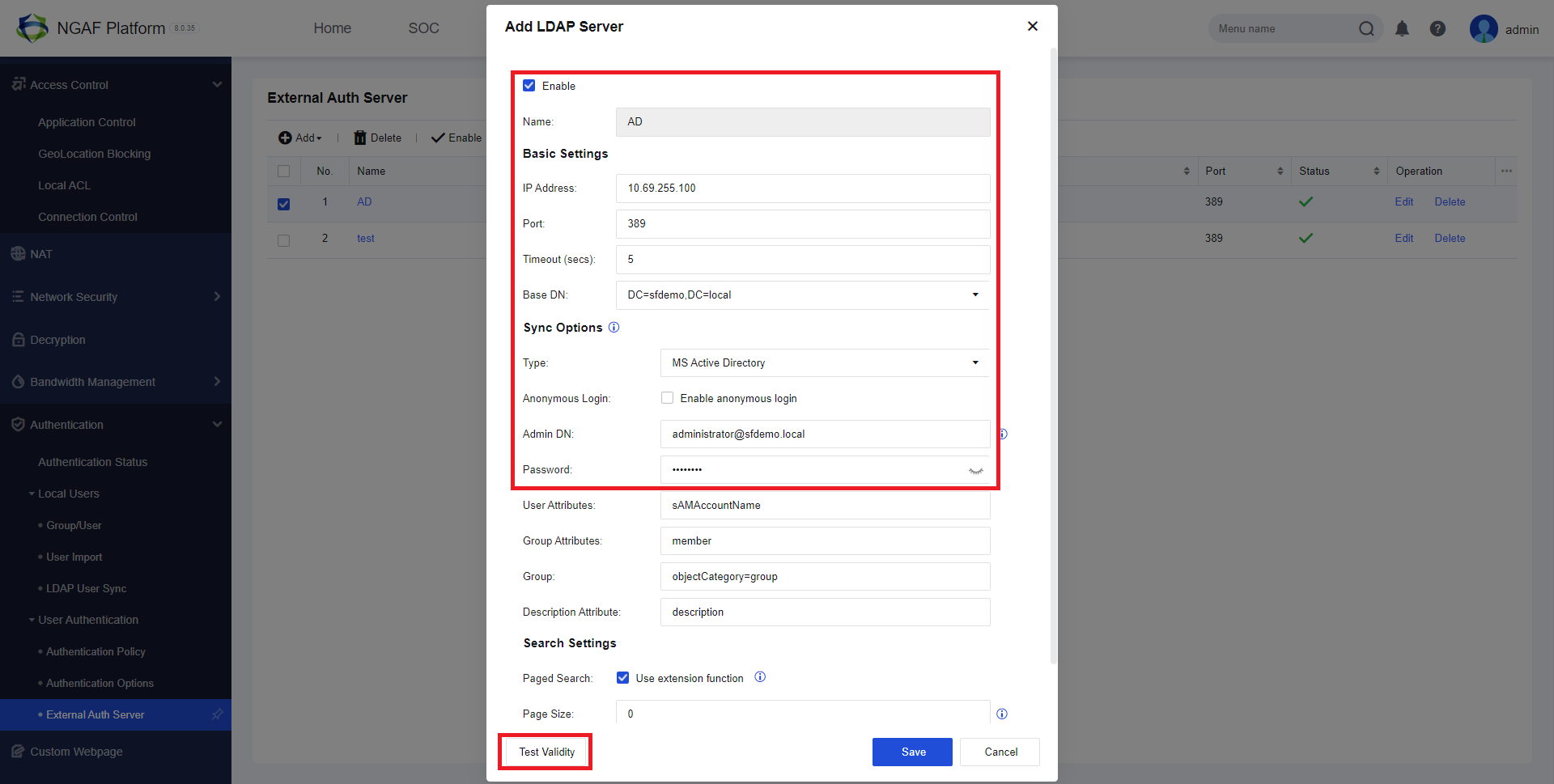Click the Page Size input field
1554x784 pixels.
tap(803, 713)
